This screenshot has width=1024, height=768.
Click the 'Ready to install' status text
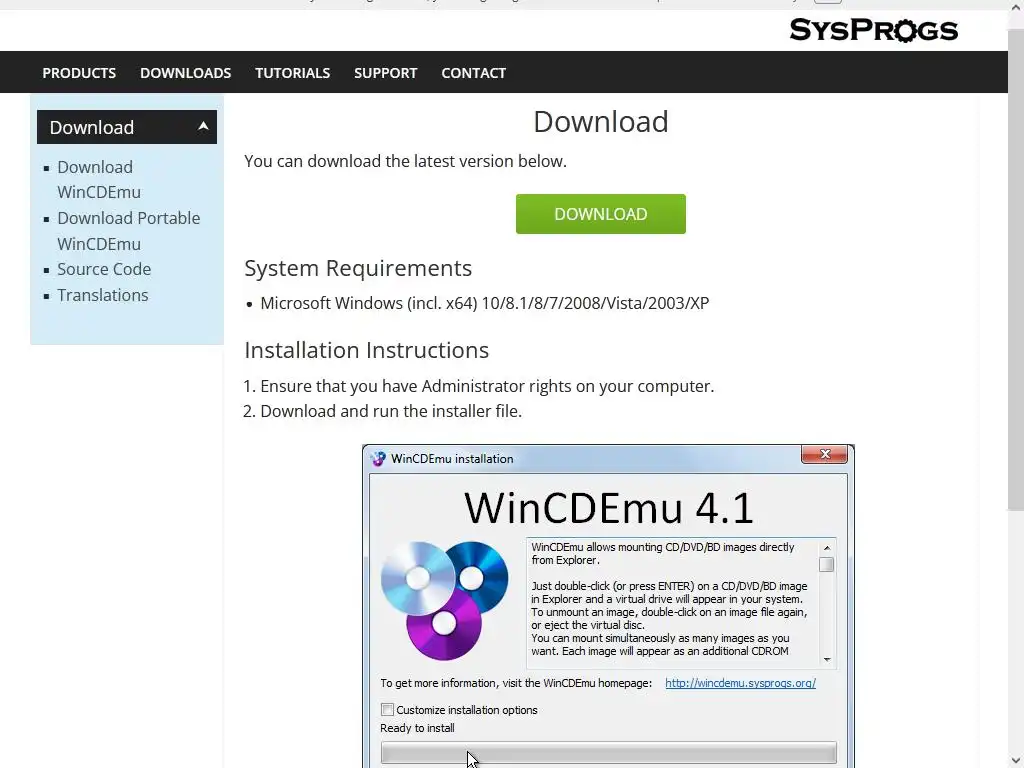[417, 728]
